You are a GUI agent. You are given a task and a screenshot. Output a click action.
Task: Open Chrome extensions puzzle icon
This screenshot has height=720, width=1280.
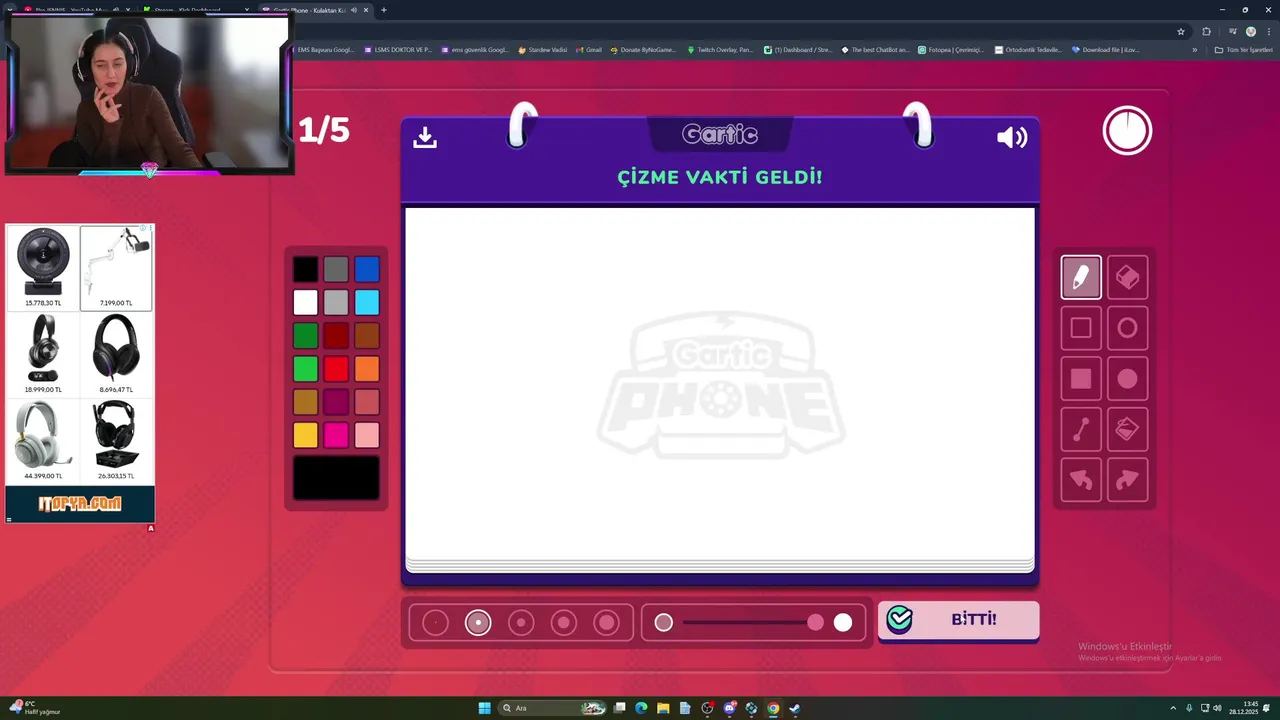tap(1206, 31)
